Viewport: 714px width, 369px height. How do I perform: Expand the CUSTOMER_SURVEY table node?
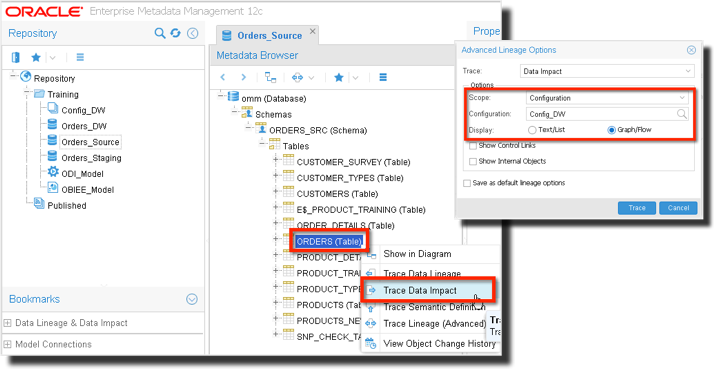click(x=276, y=159)
